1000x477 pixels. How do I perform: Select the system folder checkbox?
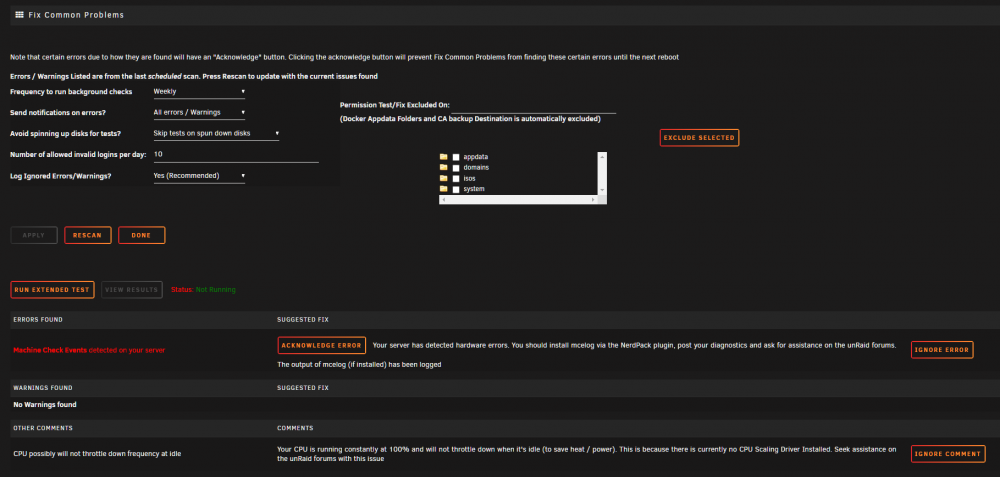click(456, 189)
